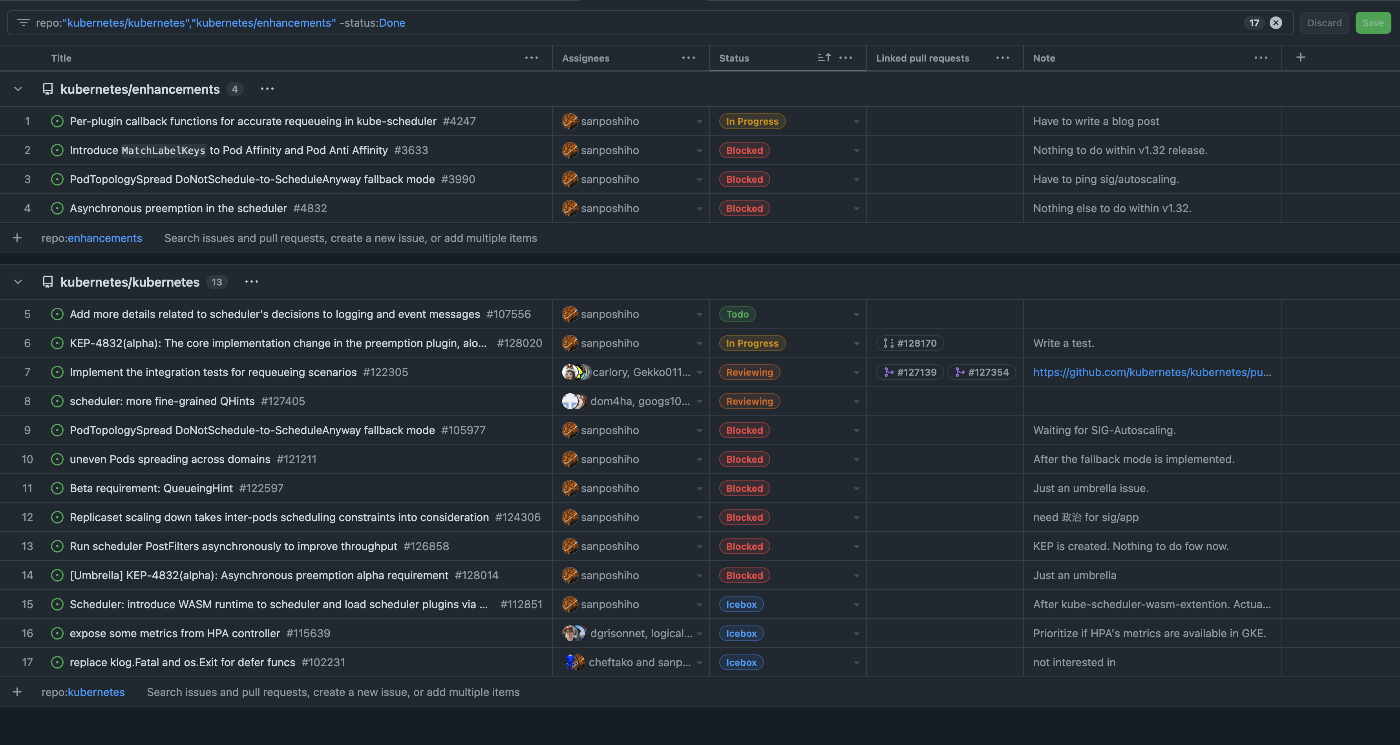Open the Note column options menu
Screen dimensions: 1400x745
pyautogui.click(x=1261, y=58)
